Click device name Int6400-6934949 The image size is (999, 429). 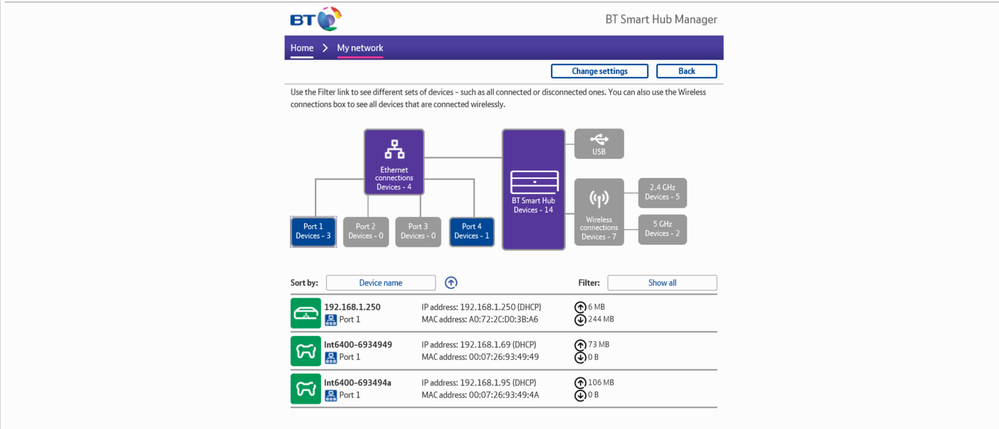(358, 344)
